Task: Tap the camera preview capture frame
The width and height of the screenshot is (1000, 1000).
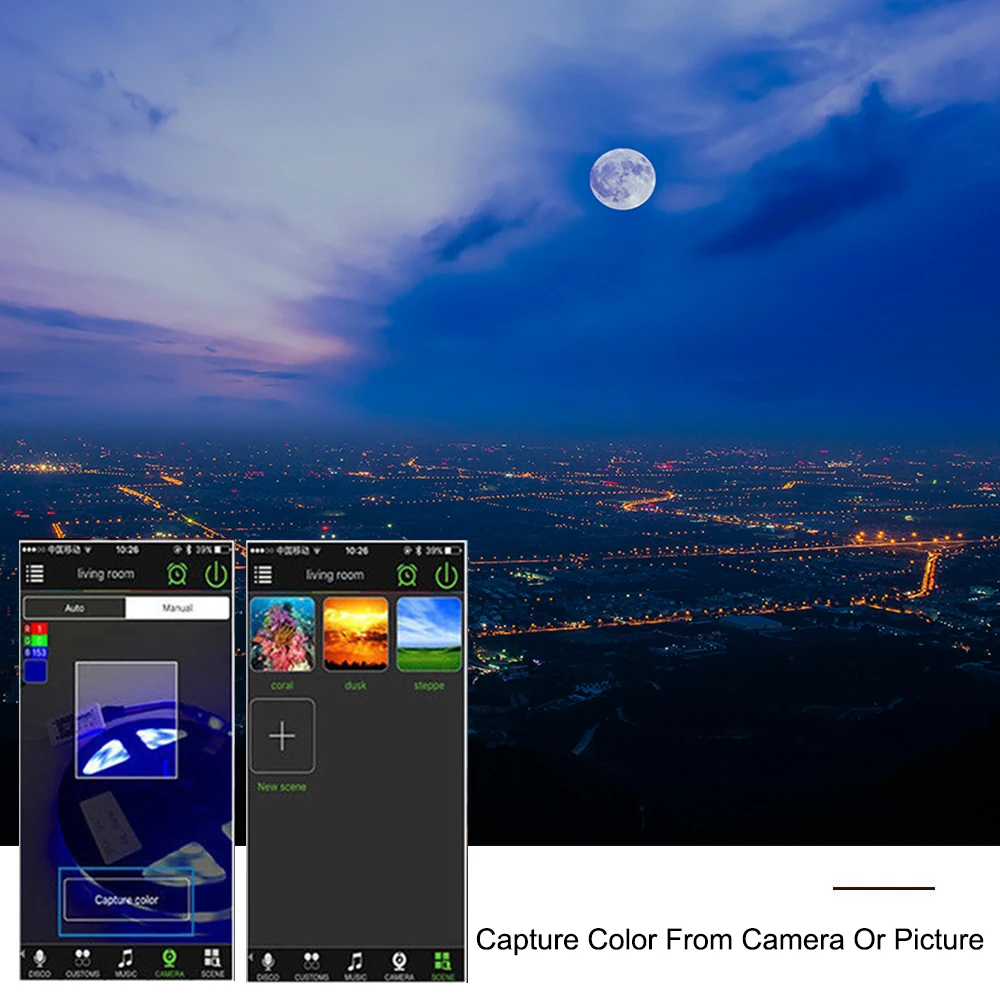Action: click(x=126, y=719)
